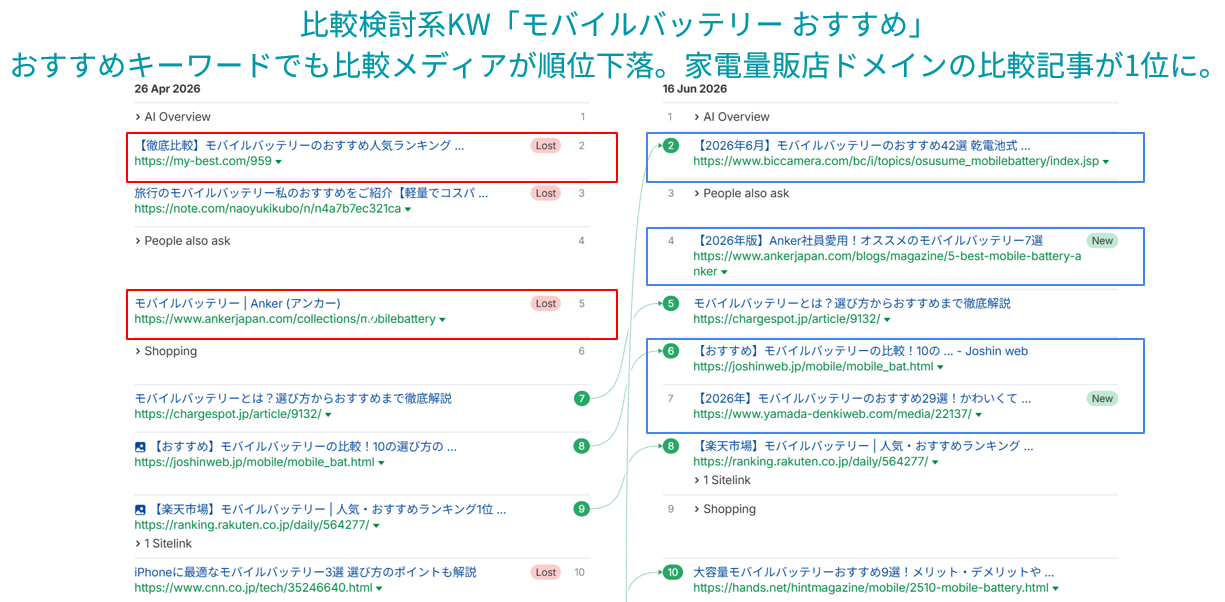Open dropdown arrow beside cnn.co.jp URL
Image resolution: width=1225 pixels, height=602 pixels.
tap(379, 588)
